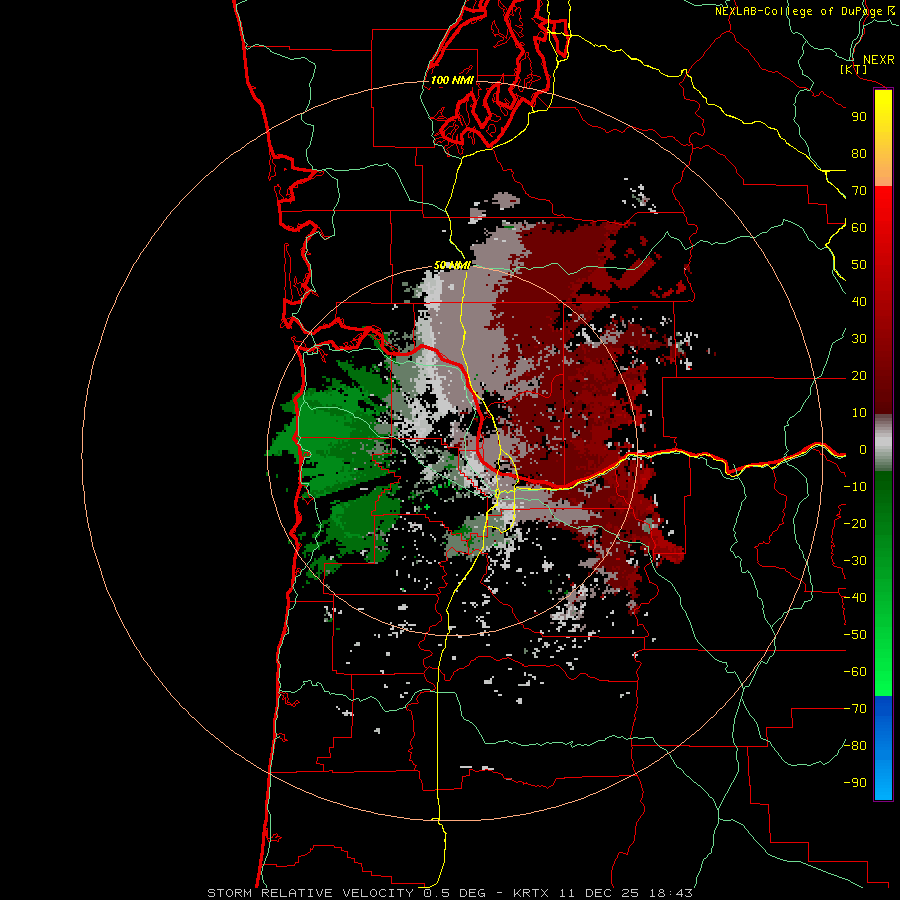The image size is (900, 900).
Task: Click the 90 value on velocity scale
Action: point(859,117)
